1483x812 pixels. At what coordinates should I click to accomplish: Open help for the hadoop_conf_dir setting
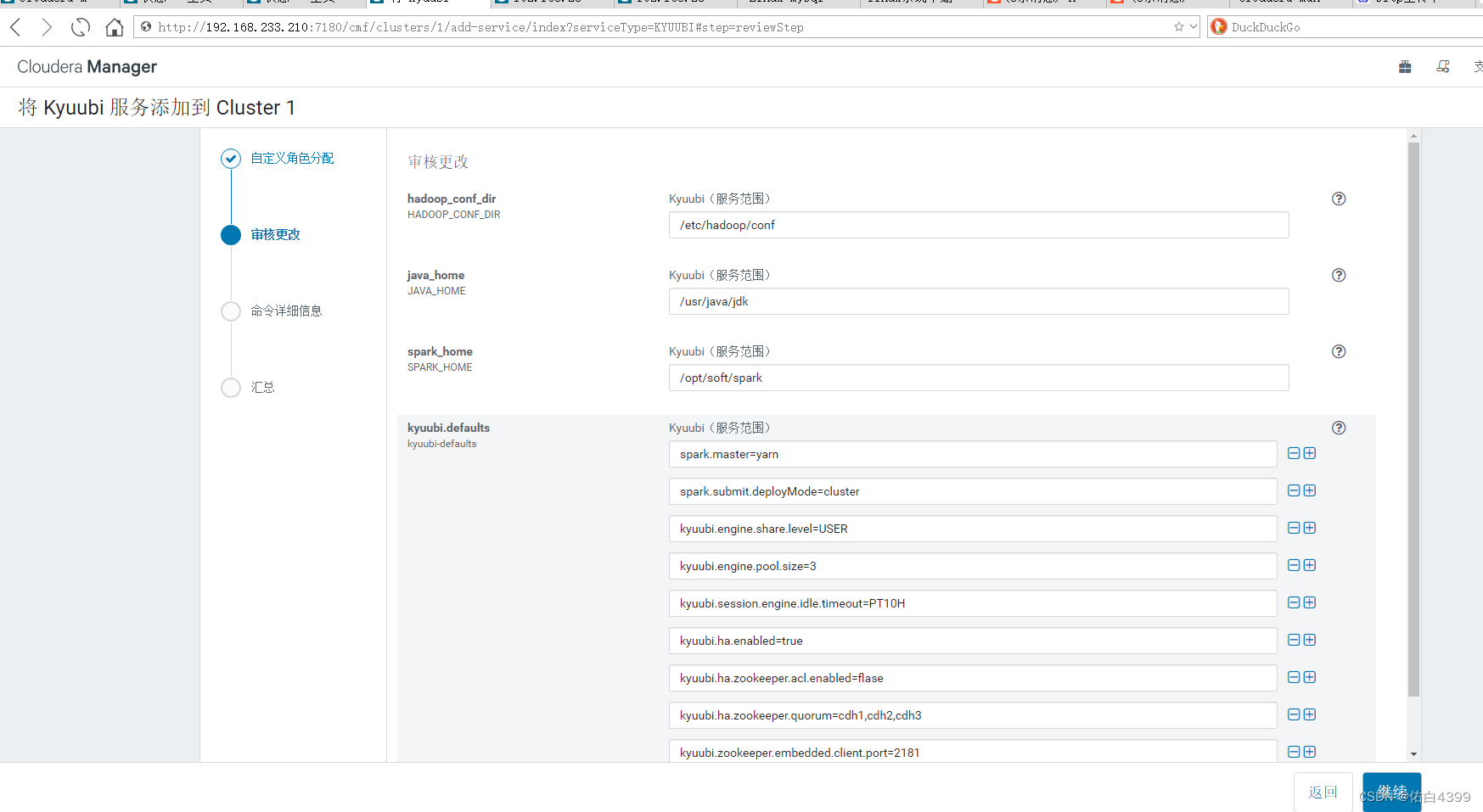[1339, 199]
